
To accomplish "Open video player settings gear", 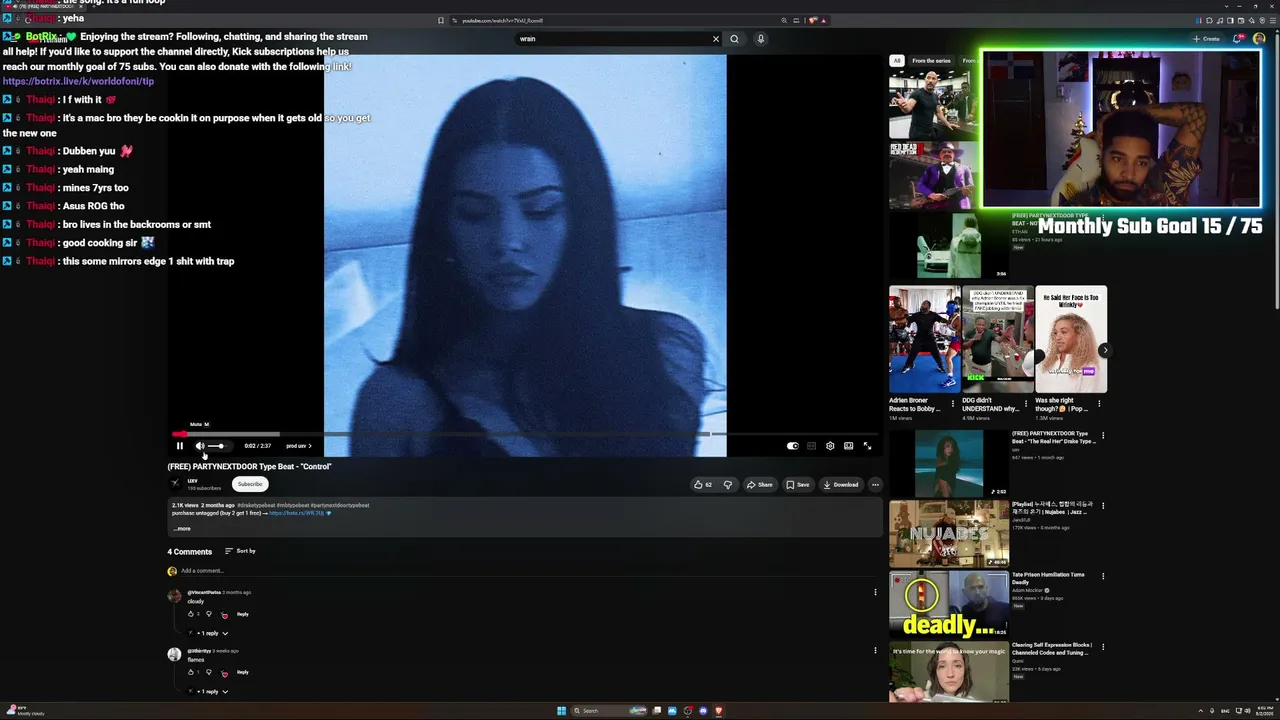I will [830, 446].
